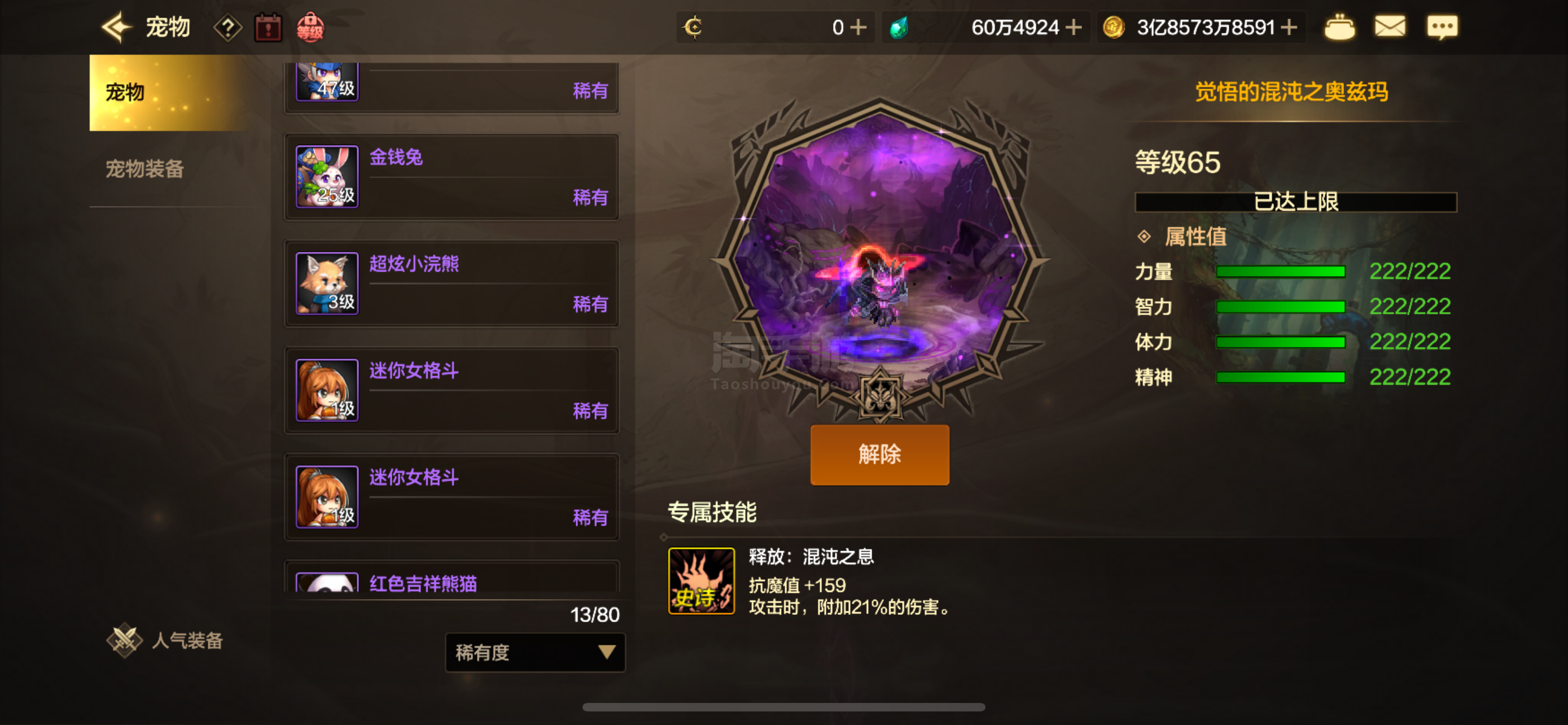Open the red calendar alert icon
The width and height of the screenshot is (1568, 725).
click(x=268, y=28)
